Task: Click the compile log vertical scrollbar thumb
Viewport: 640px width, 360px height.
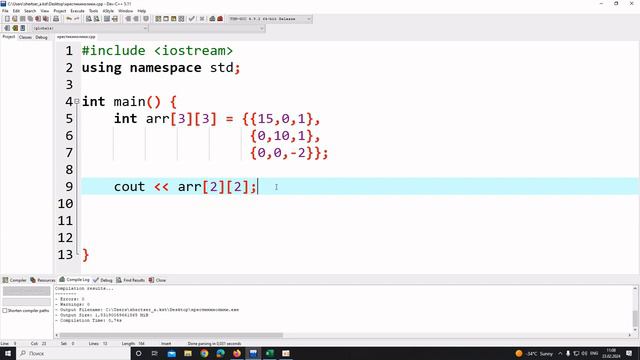Action: [x=635, y=318]
